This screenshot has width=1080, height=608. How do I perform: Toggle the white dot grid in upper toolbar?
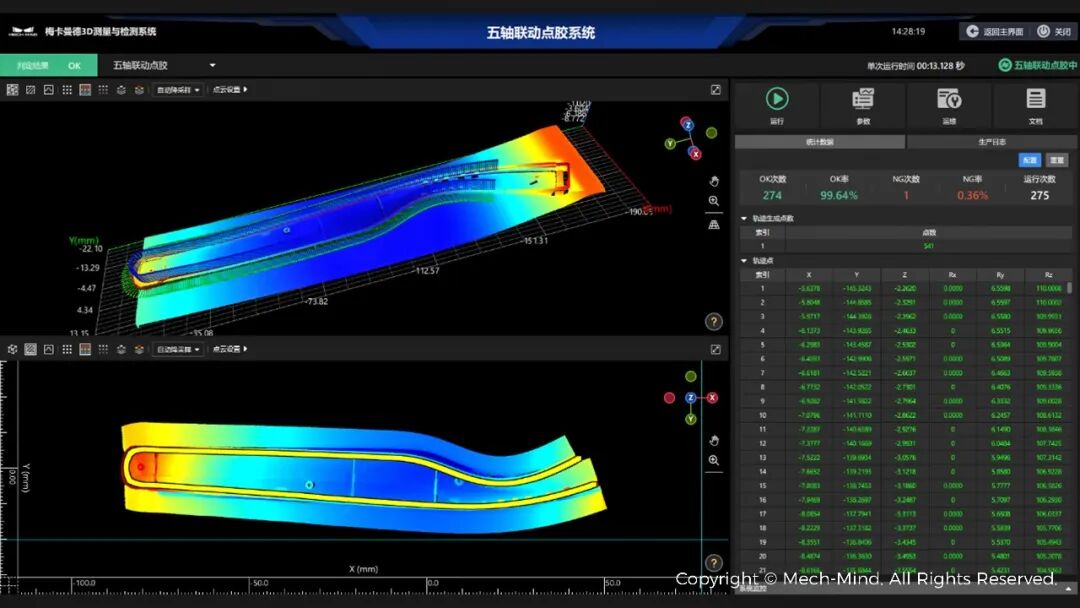point(67,90)
